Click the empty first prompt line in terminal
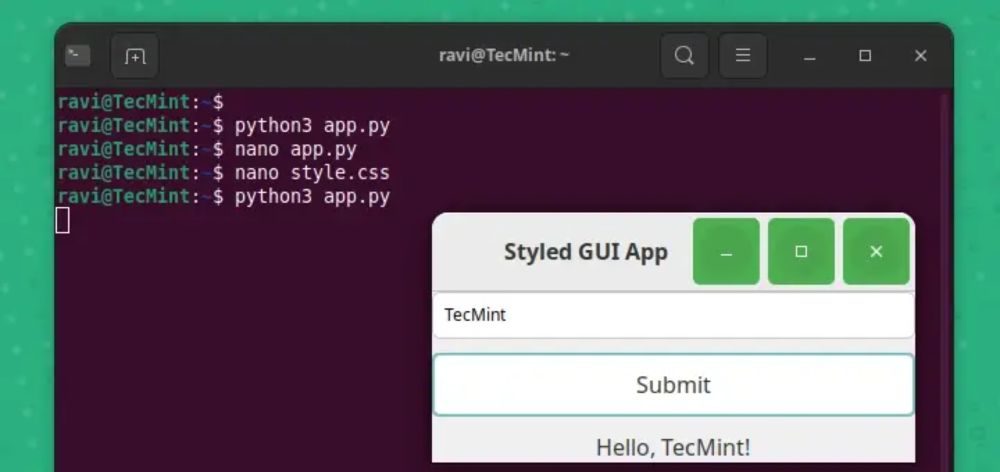The height and width of the screenshot is (472, 1000). coord(141,102)
